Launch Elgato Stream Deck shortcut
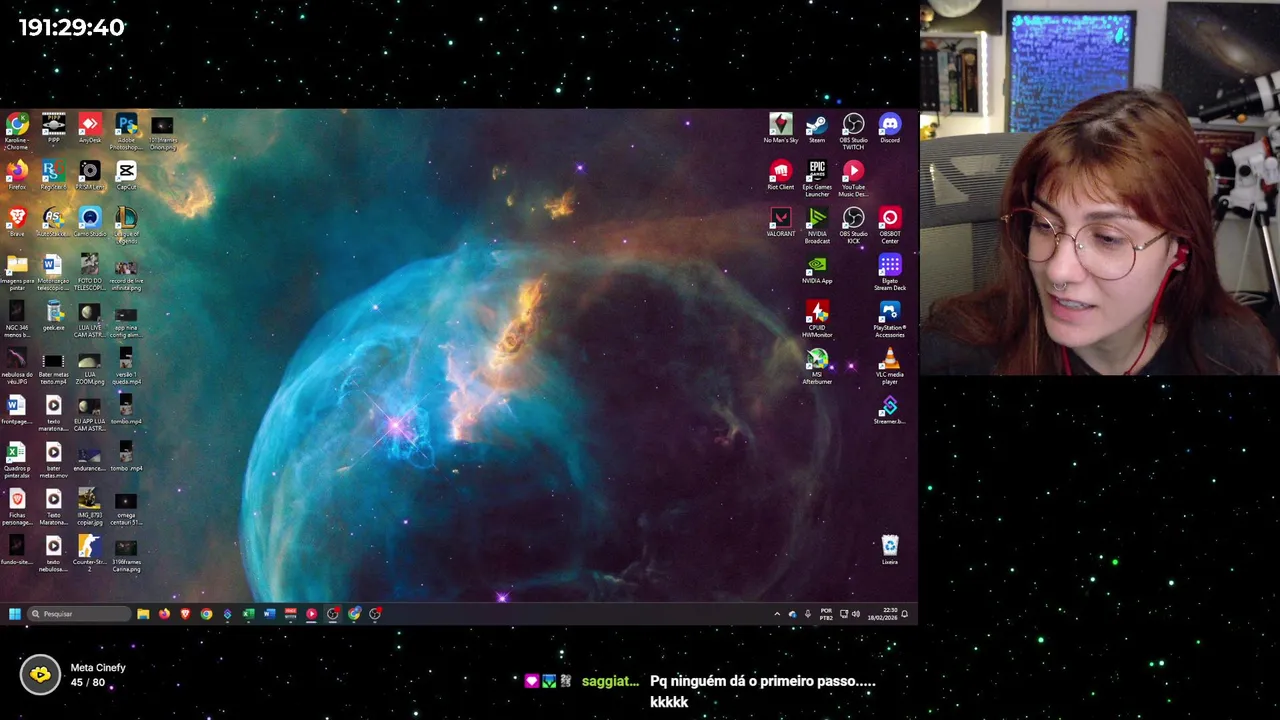The image size is (1280, 720). click(x=890, y=272)
